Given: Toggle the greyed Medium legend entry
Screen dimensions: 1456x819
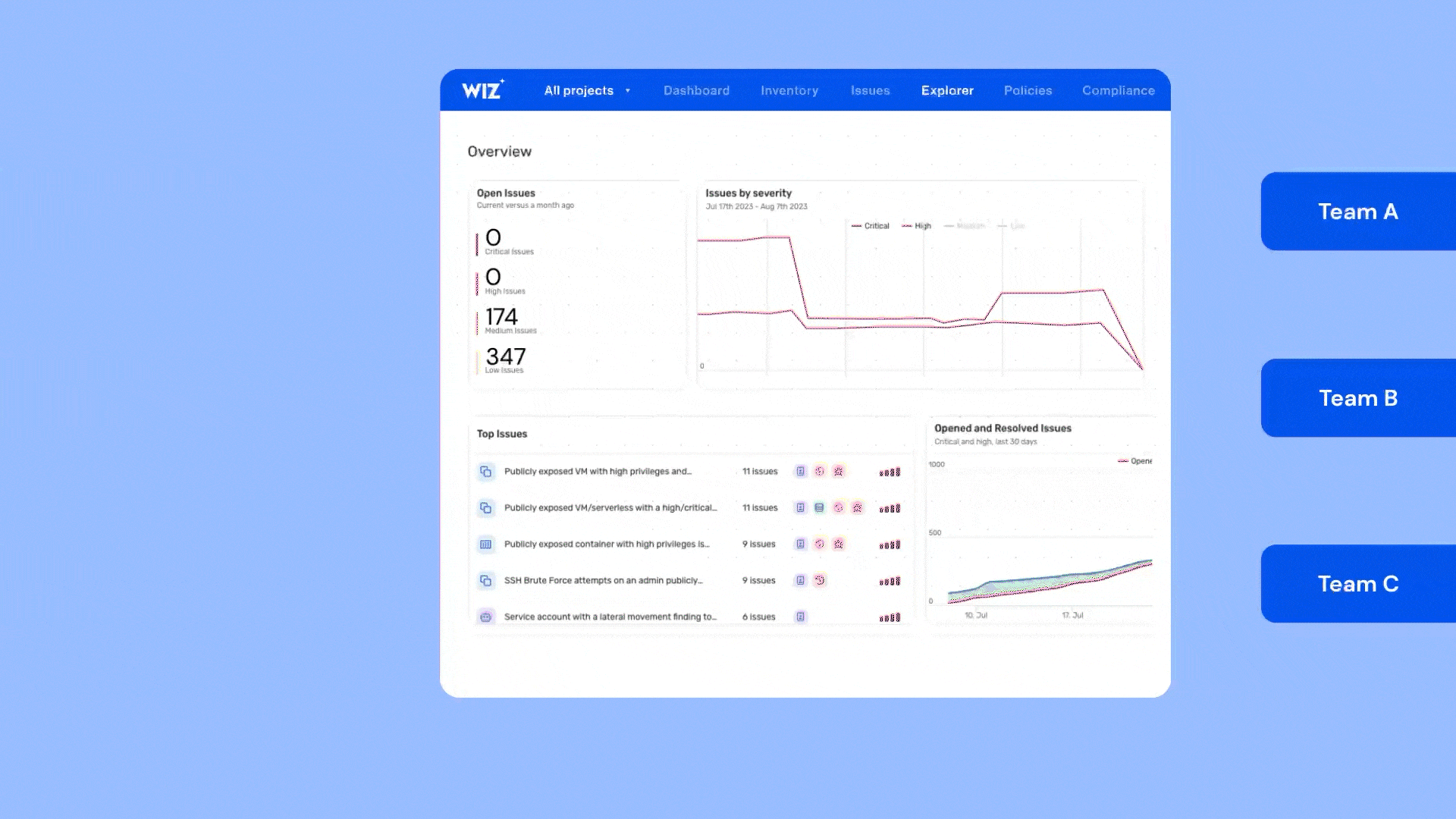Looking at the screenshot, I should [x=965, y=226].
